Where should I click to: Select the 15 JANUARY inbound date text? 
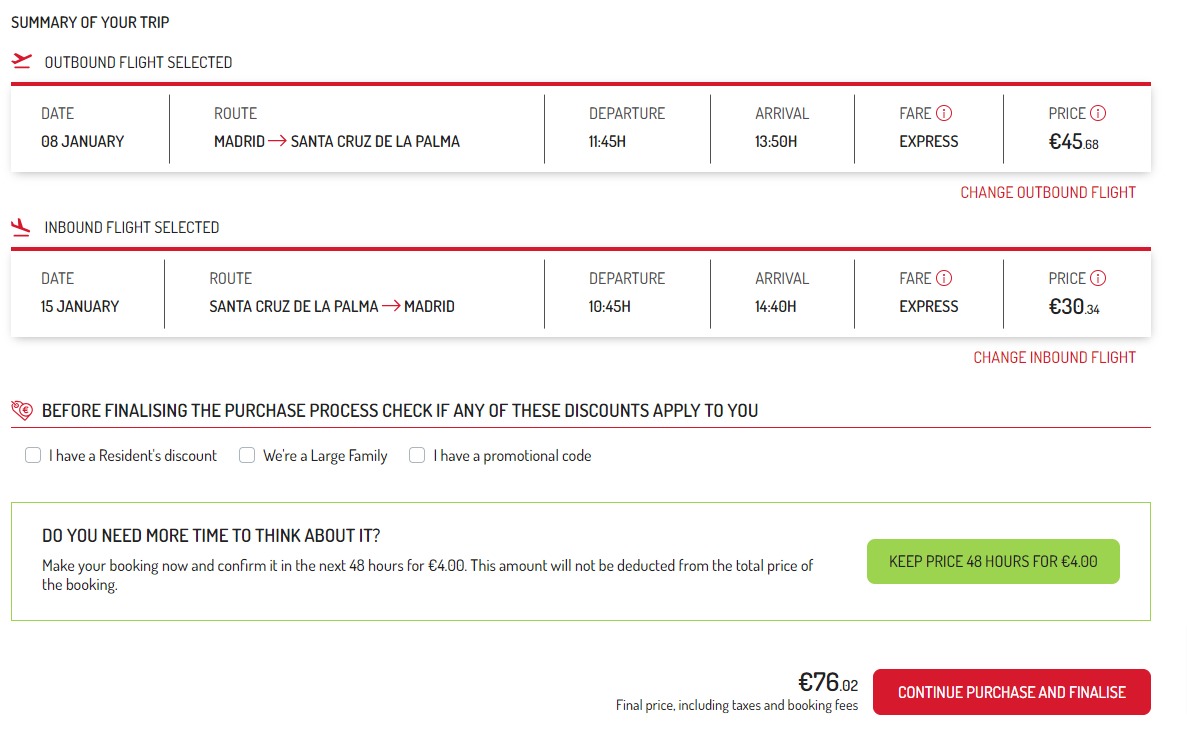point(80,307)
